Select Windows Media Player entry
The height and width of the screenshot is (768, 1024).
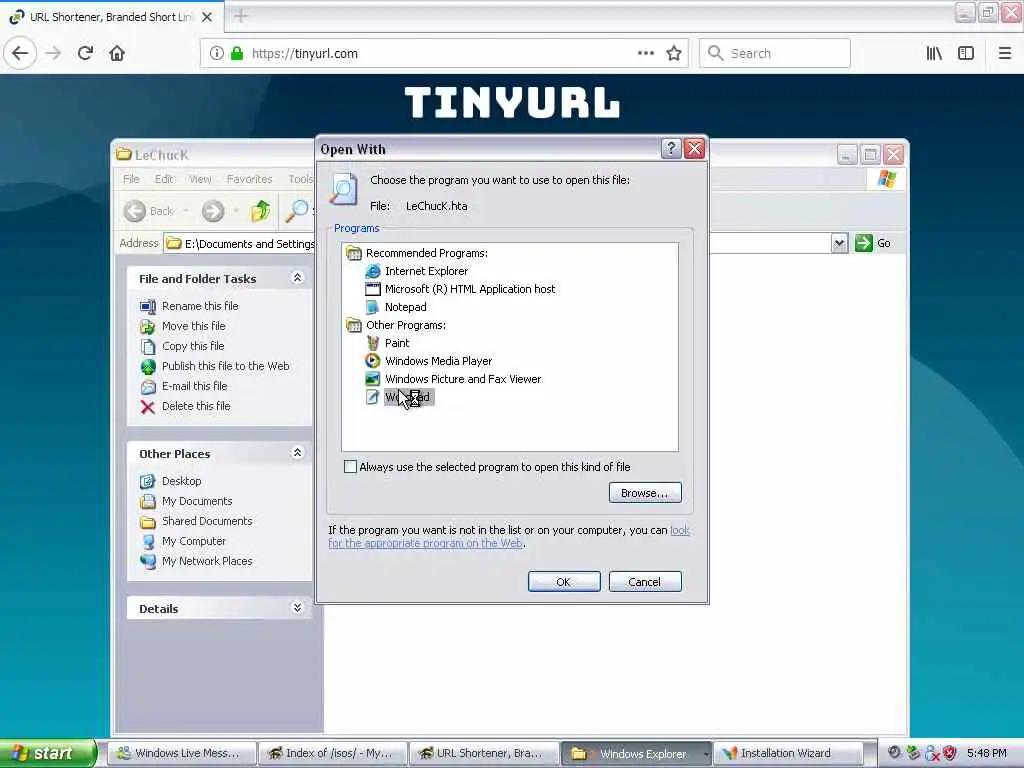(x=438, y=360)
